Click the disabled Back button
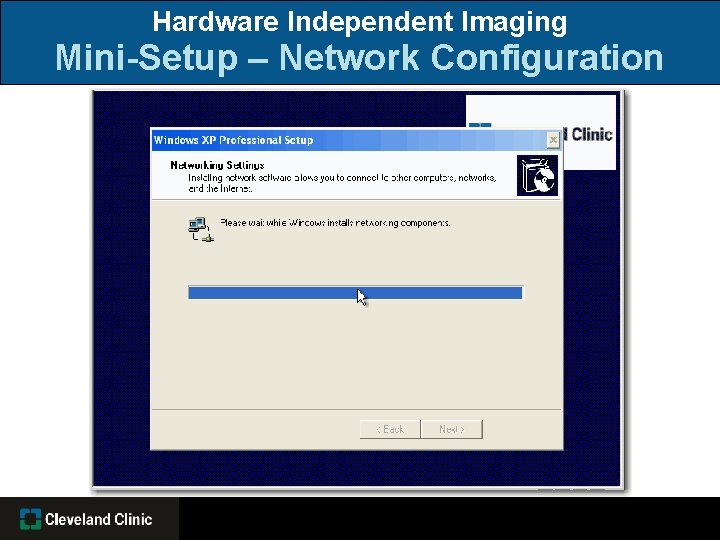 (x=390, y=429)
